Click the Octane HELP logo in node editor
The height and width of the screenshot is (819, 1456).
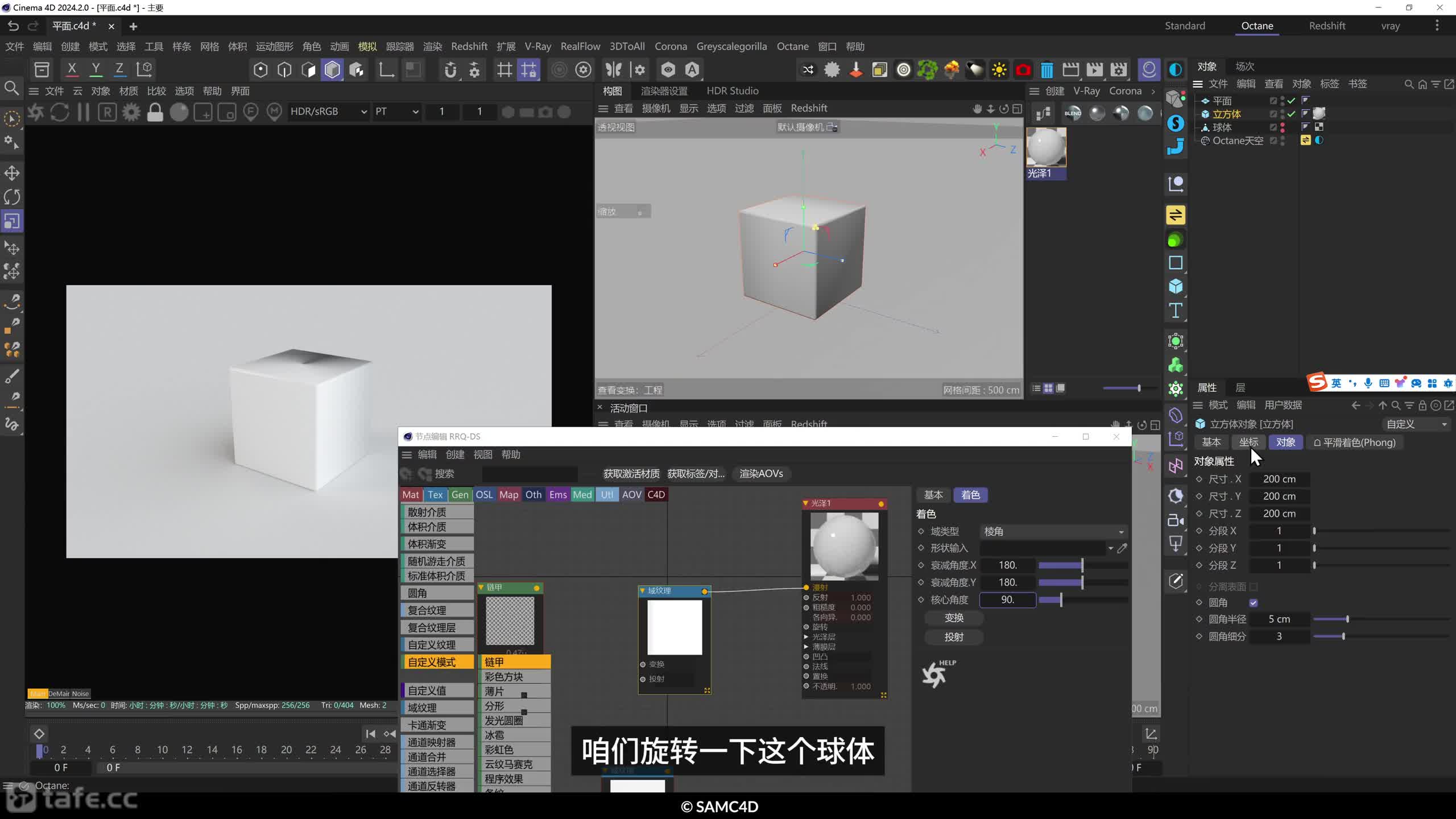tap(938, 673)
